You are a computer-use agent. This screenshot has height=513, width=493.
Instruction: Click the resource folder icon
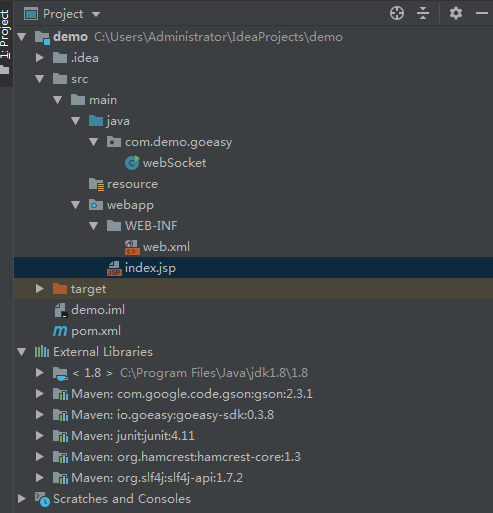pos(97,184)
